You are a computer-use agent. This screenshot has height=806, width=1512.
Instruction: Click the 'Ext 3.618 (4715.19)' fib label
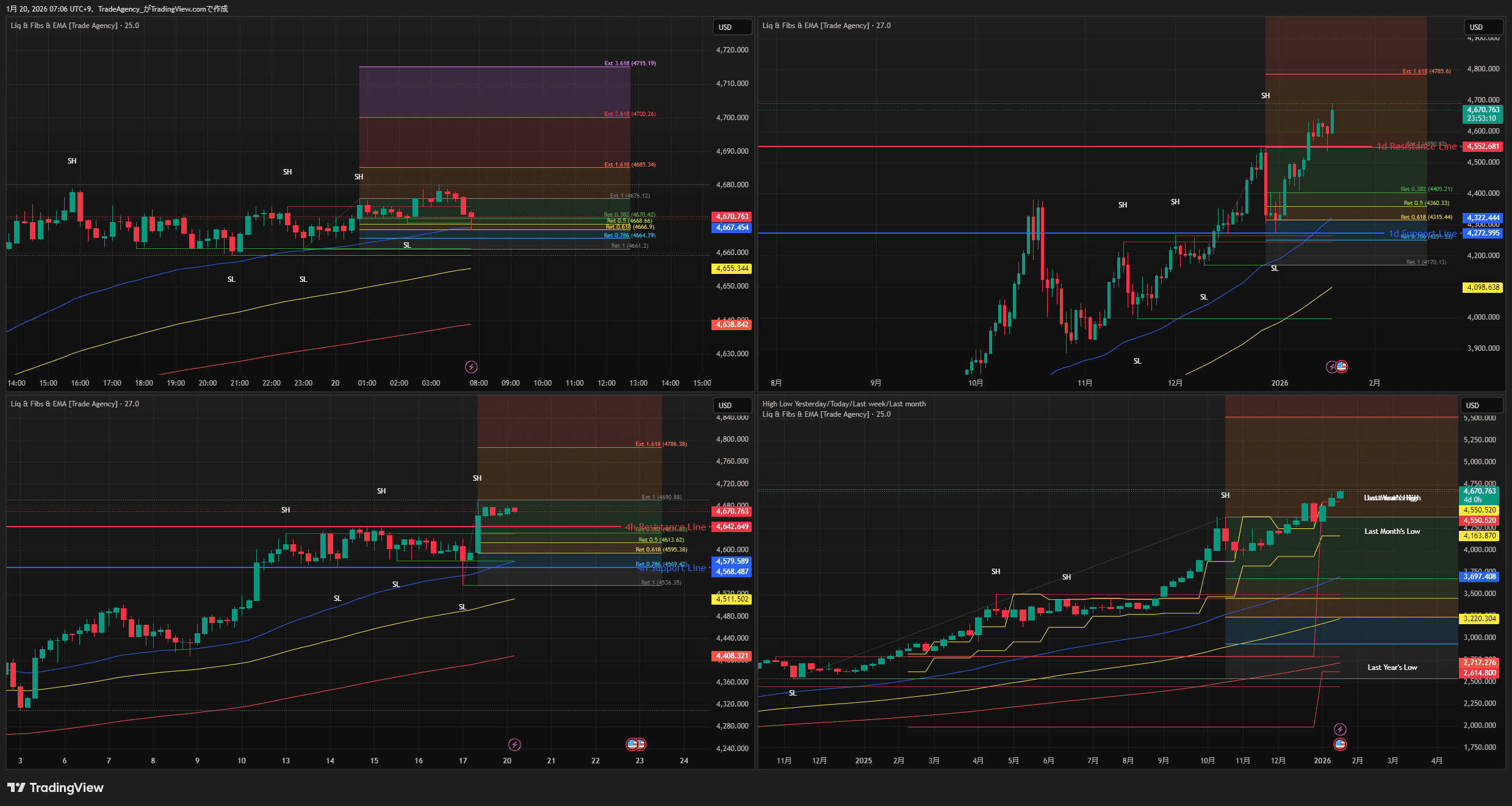[630, 63]
